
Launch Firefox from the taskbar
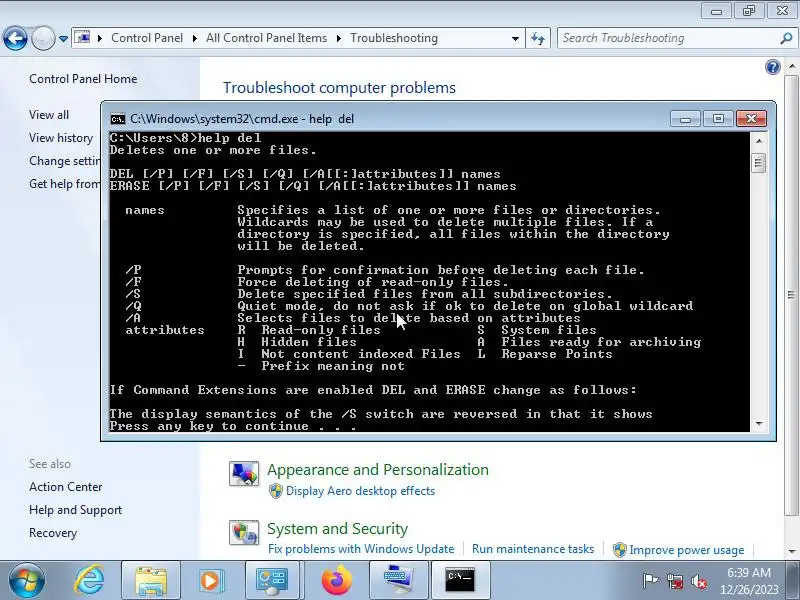click(336, 580)
